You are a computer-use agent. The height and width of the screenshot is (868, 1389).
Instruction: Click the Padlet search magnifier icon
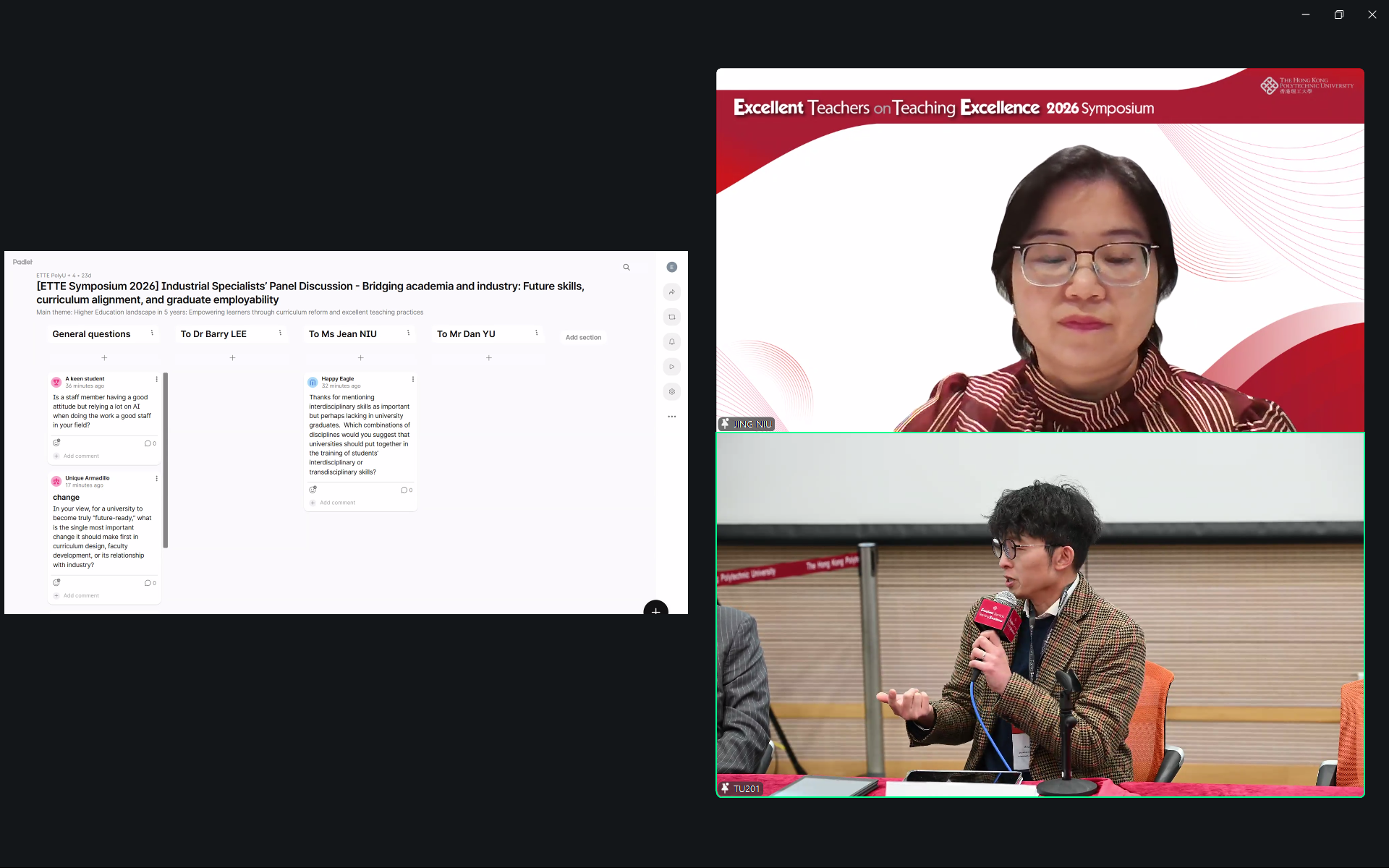[626, 268]
